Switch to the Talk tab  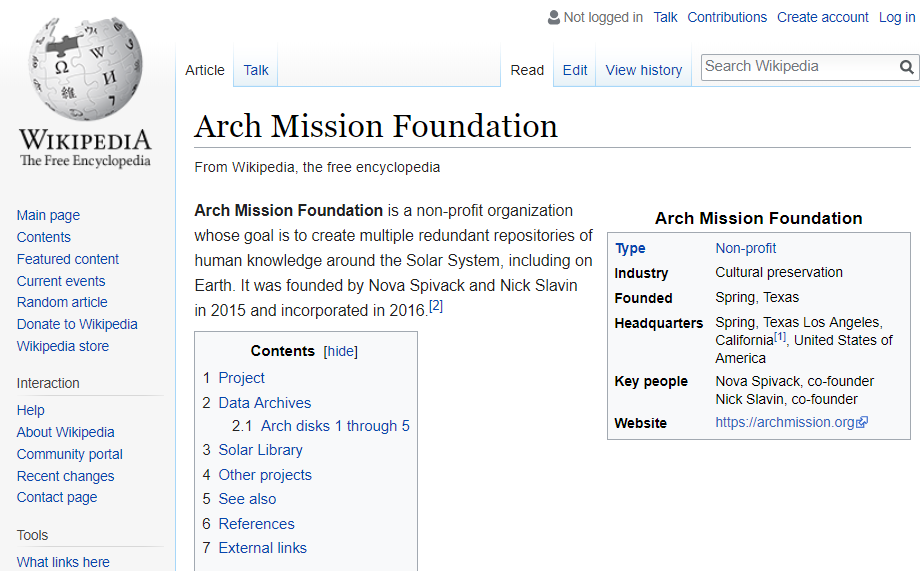(256, 70)
